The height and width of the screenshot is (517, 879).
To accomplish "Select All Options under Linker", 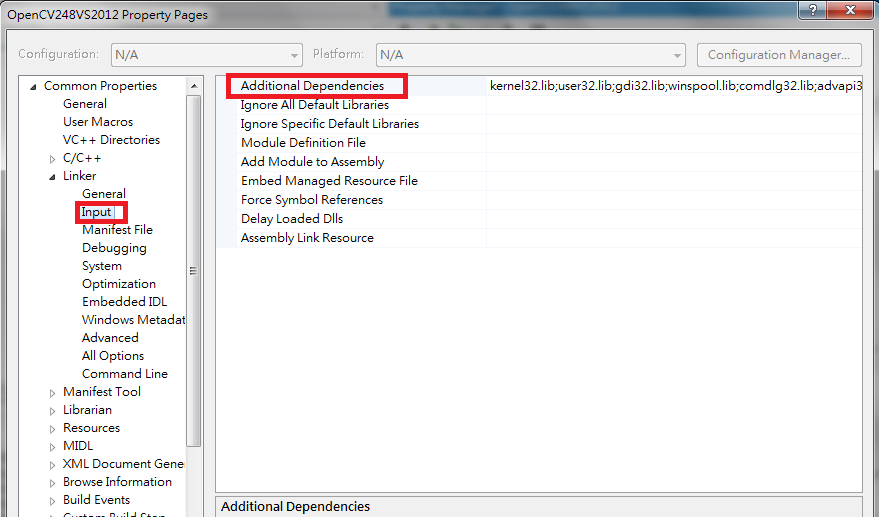I will point(113,356).
